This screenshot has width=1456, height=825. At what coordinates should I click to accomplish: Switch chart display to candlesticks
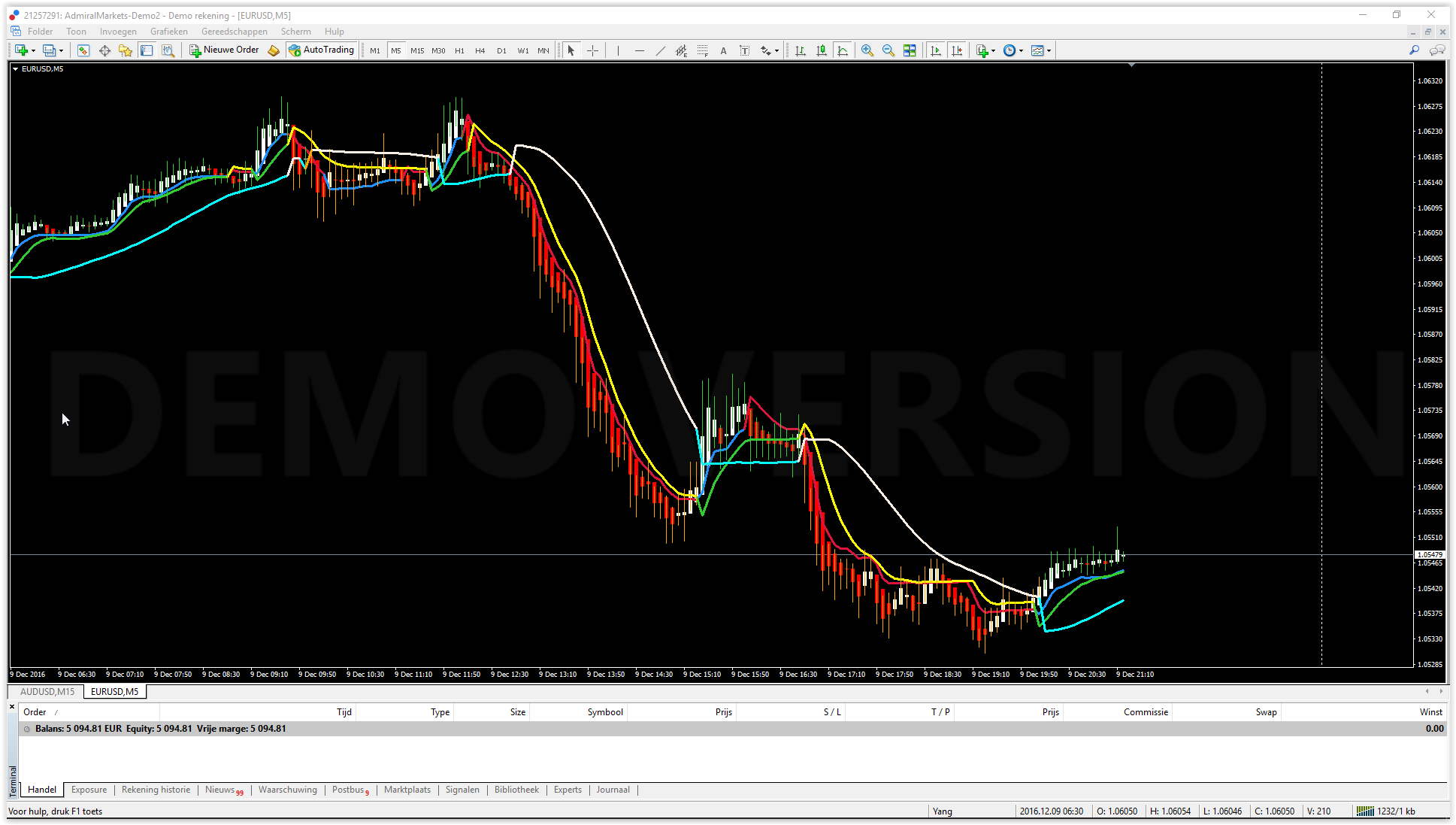822,50
